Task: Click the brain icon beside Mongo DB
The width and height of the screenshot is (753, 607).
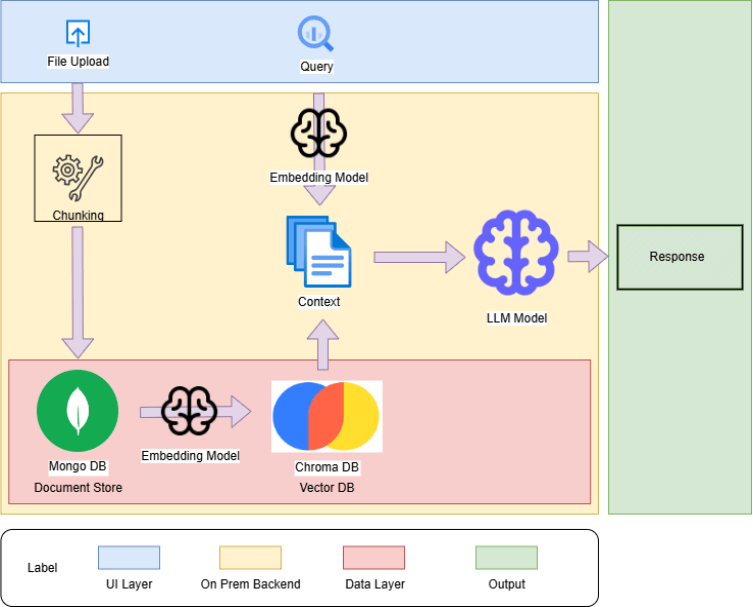Action: [189, 411]
